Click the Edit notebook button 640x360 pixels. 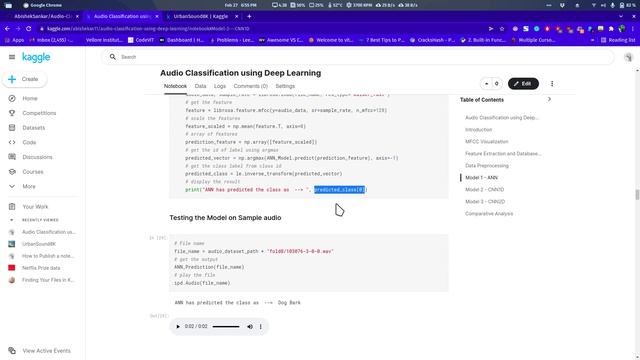[x=523, y=84]
